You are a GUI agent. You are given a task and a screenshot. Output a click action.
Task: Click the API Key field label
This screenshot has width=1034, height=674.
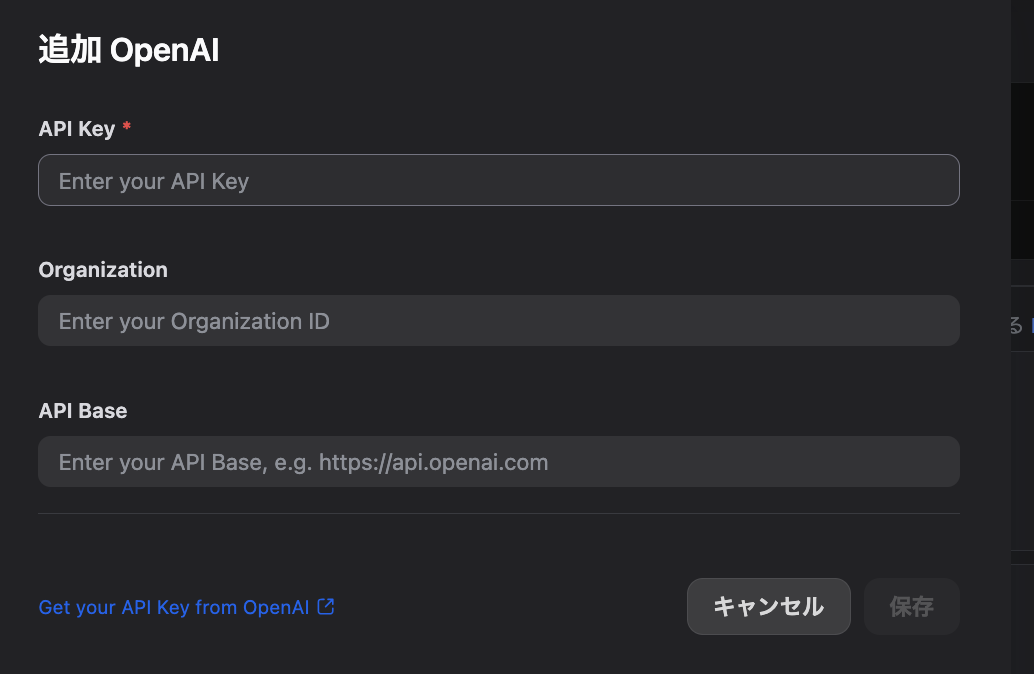pos(76,128)
